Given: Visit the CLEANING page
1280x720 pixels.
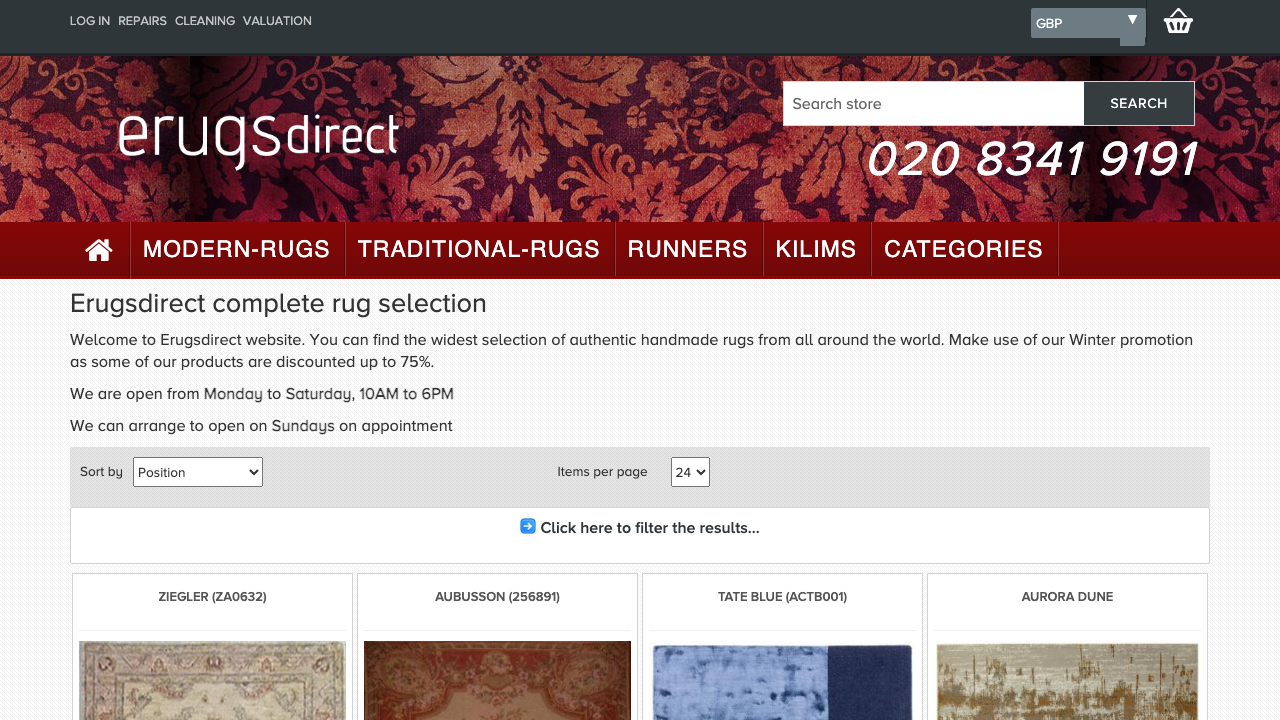Looking at the screenshot, I should 205,20.
